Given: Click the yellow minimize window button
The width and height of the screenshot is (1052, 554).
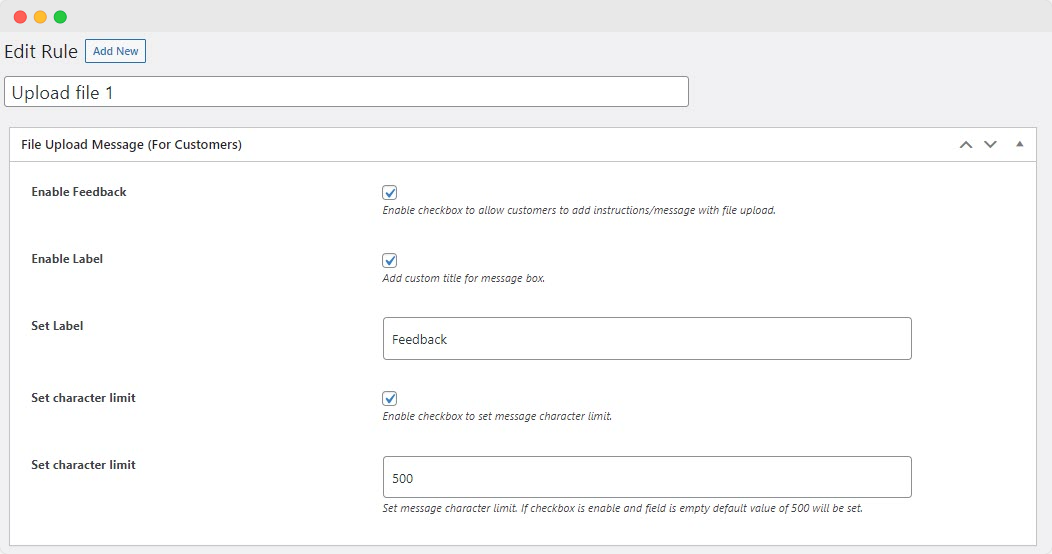Looking at the screenshot, I should tap(40, 17).
